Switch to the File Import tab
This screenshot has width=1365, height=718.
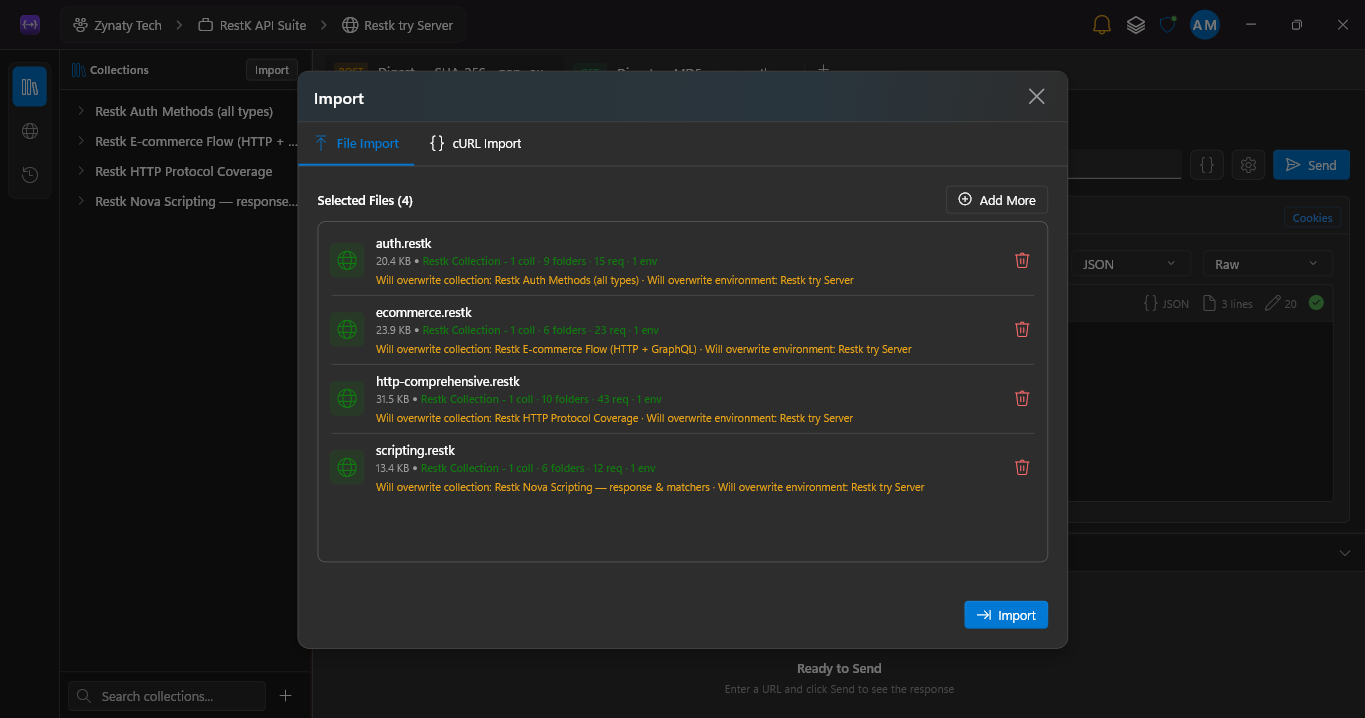356,143
